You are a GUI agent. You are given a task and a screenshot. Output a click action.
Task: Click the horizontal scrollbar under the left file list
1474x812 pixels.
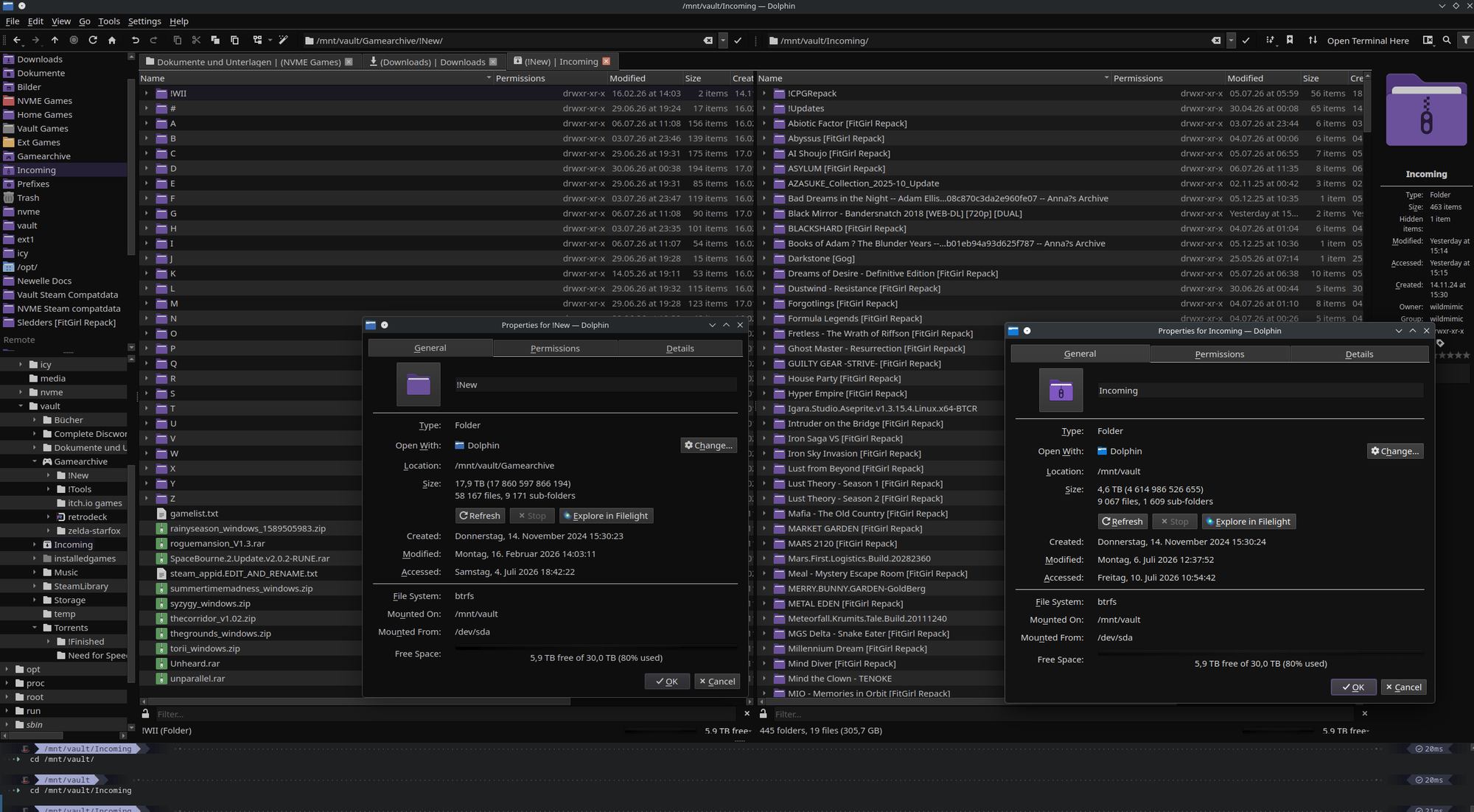(356, 701)
